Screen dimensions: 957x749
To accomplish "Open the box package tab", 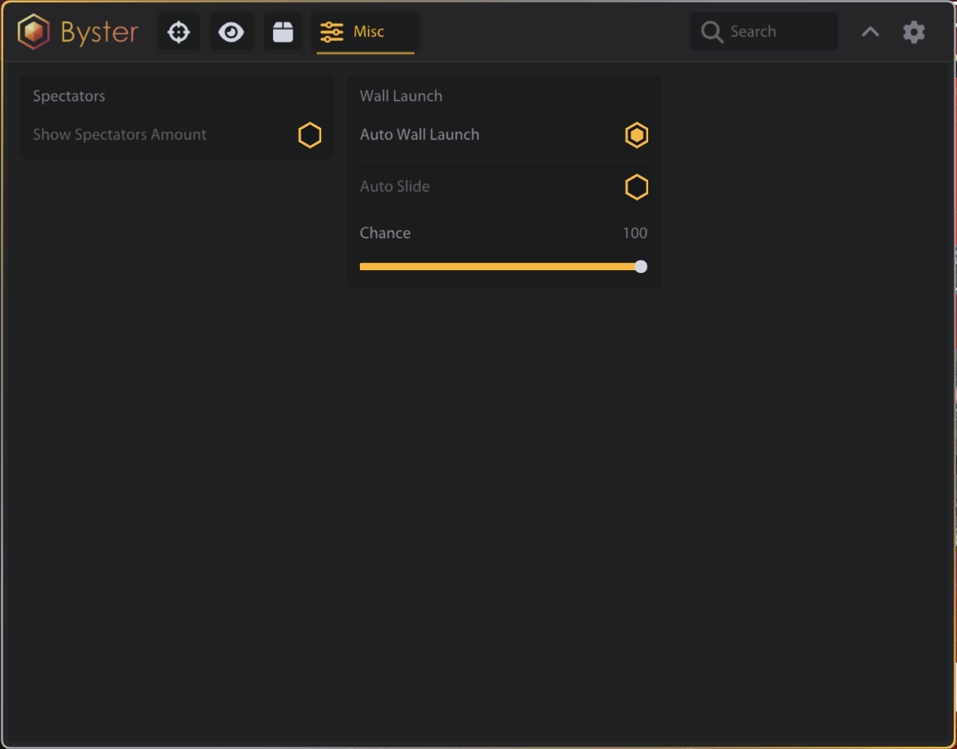I will point(283,32).
